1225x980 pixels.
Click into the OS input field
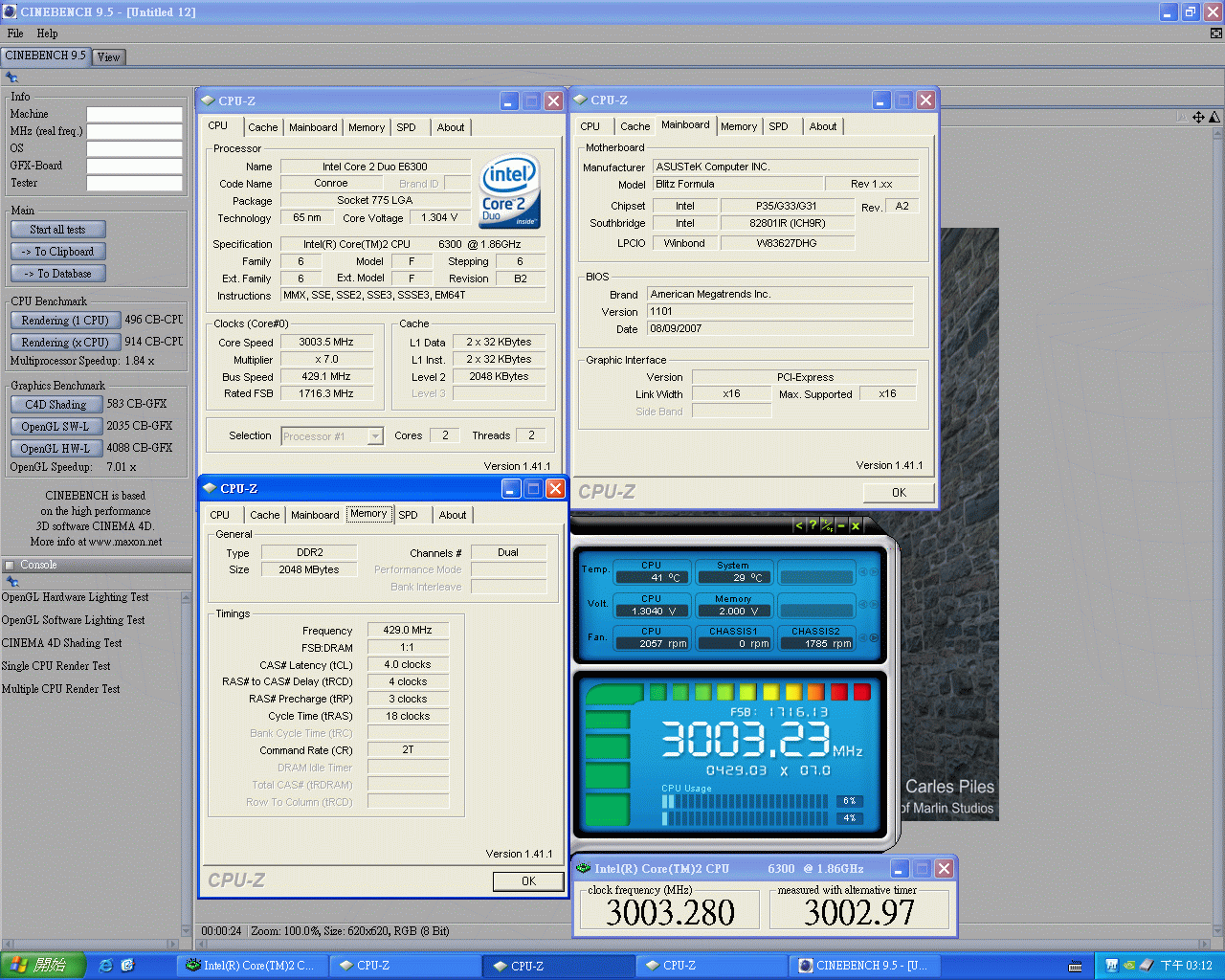(x=134, y=148)
